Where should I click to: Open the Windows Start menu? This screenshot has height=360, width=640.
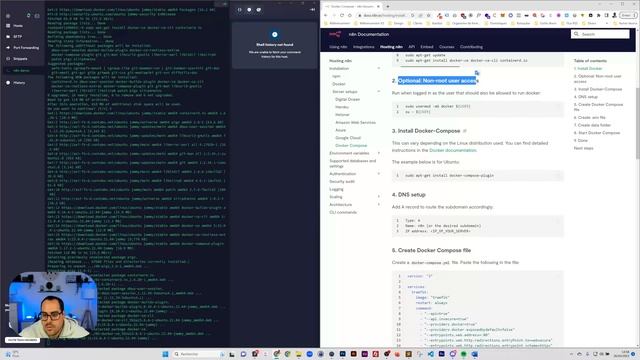pos(166,354)
